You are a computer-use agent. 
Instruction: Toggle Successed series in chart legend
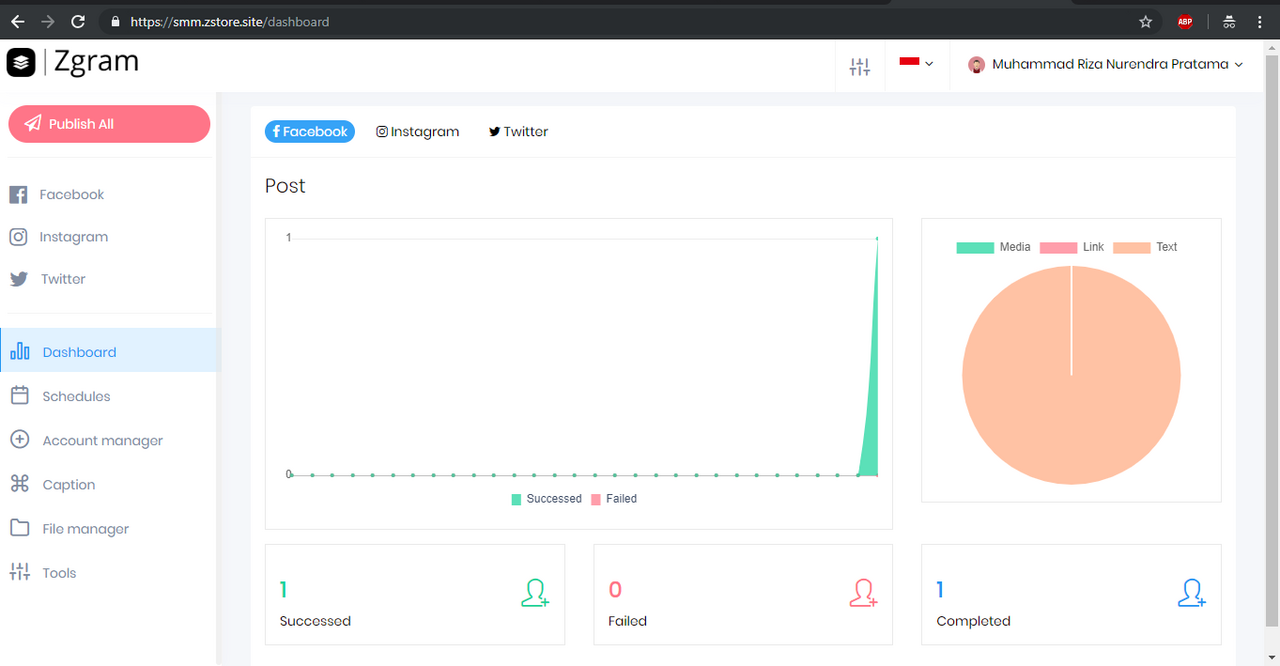point(547,499)
